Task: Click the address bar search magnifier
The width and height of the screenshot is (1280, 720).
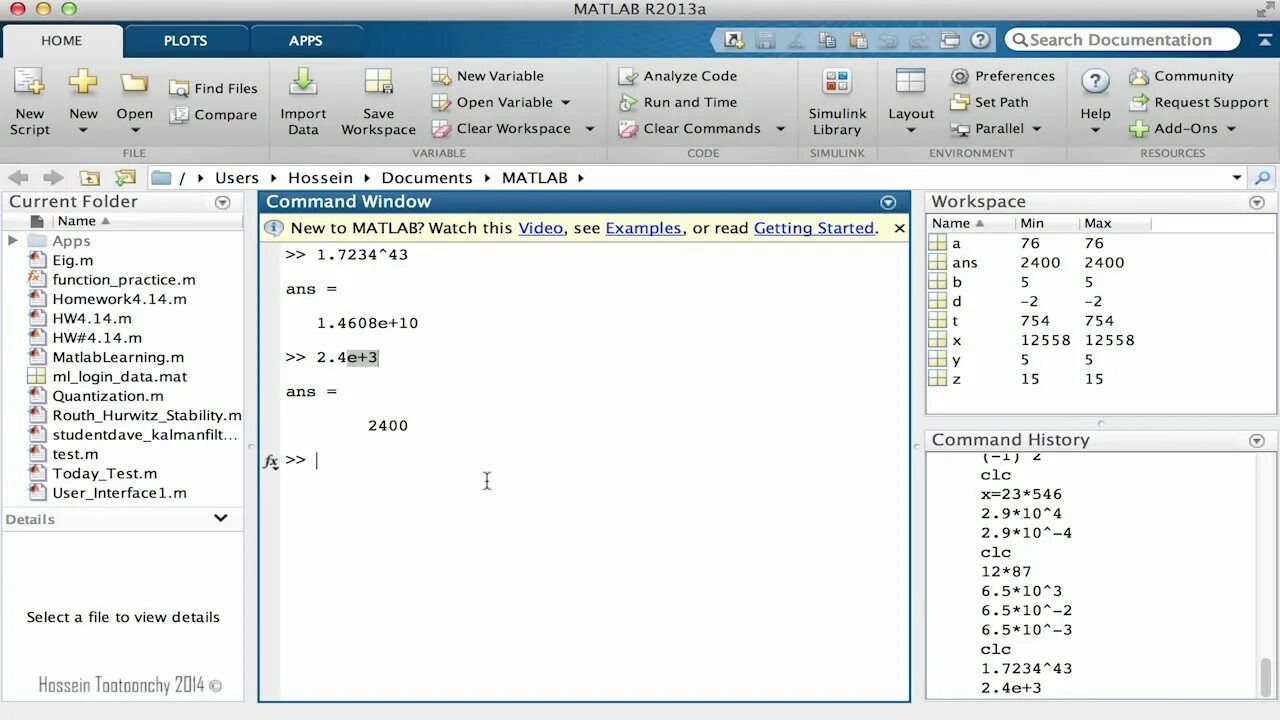Action: 1262,178
